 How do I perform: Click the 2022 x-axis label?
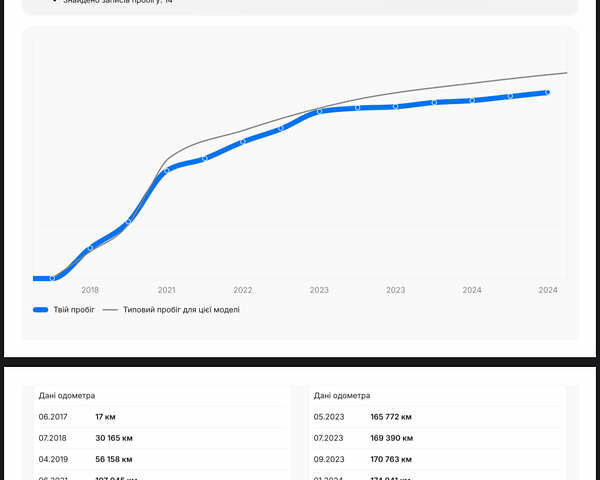click(243, 290)
